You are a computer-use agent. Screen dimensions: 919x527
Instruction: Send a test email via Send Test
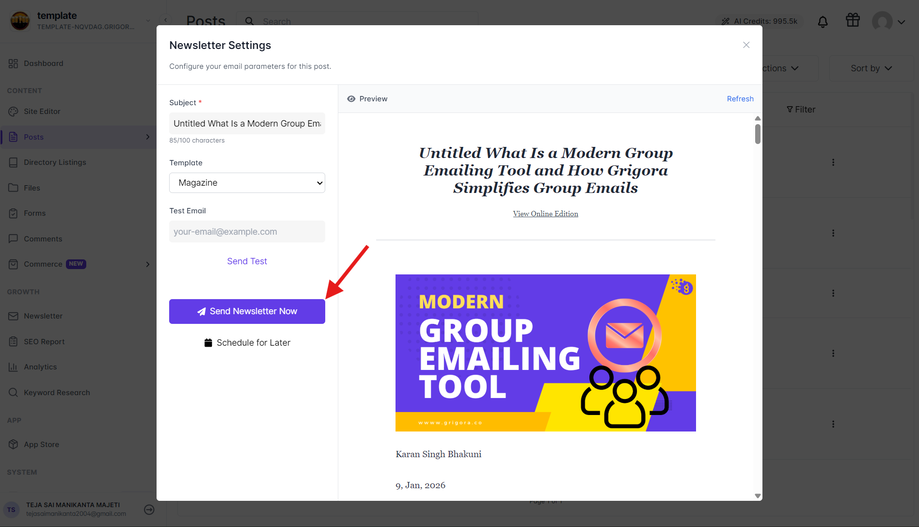point(247,261)
